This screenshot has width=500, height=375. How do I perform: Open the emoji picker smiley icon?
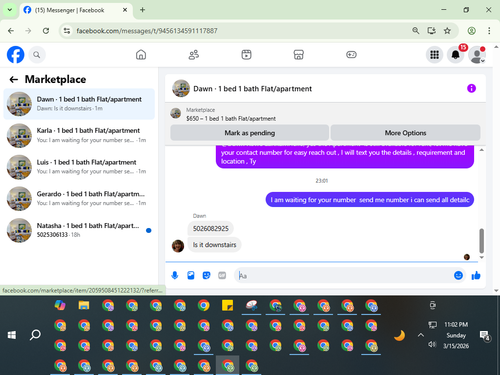(x=458, y=275)
